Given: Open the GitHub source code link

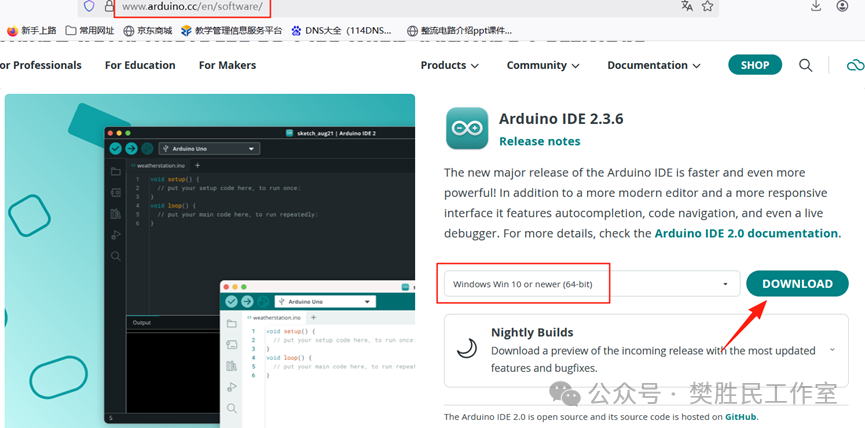Looking at the screenshot, I should [741, 416].
